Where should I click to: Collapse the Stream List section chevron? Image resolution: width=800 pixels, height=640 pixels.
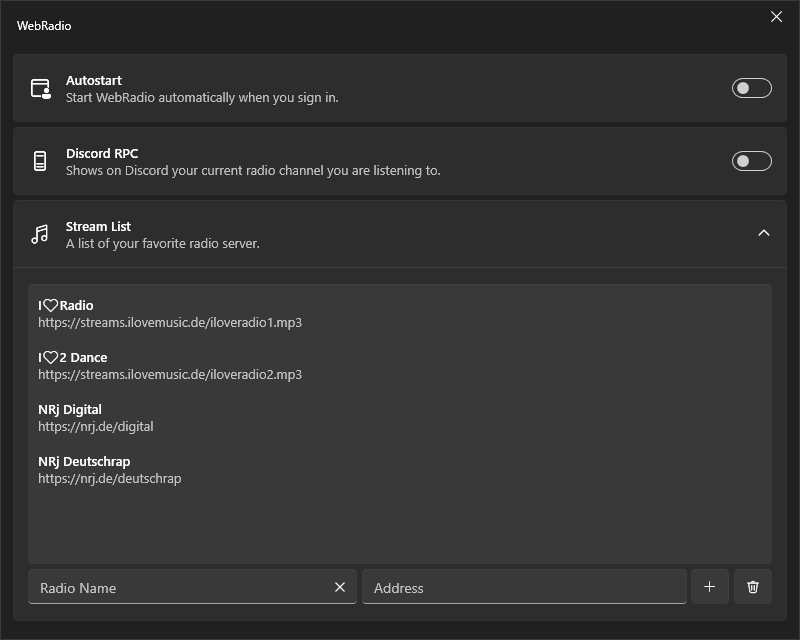click(x=764, y=233)
